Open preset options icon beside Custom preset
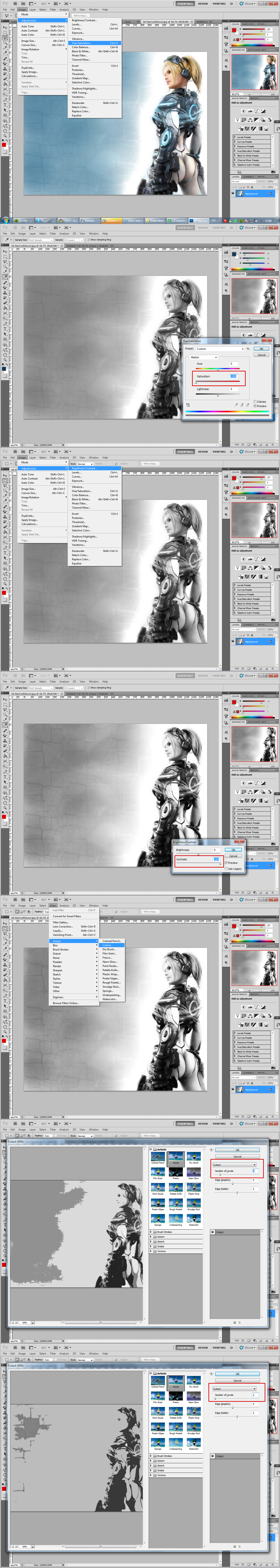 tap(248, 349)
